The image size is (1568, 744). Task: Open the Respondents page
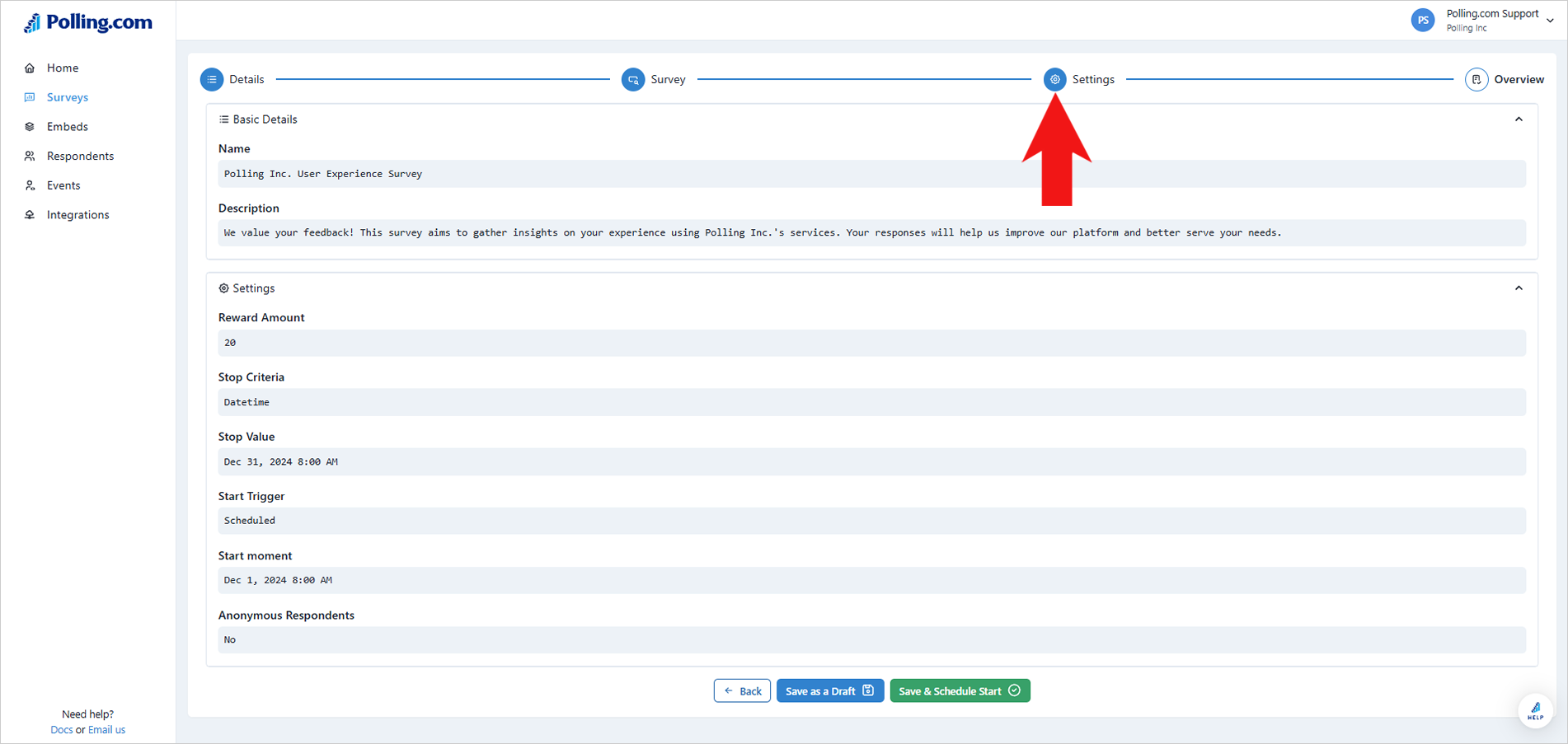[x=81, y=156]
